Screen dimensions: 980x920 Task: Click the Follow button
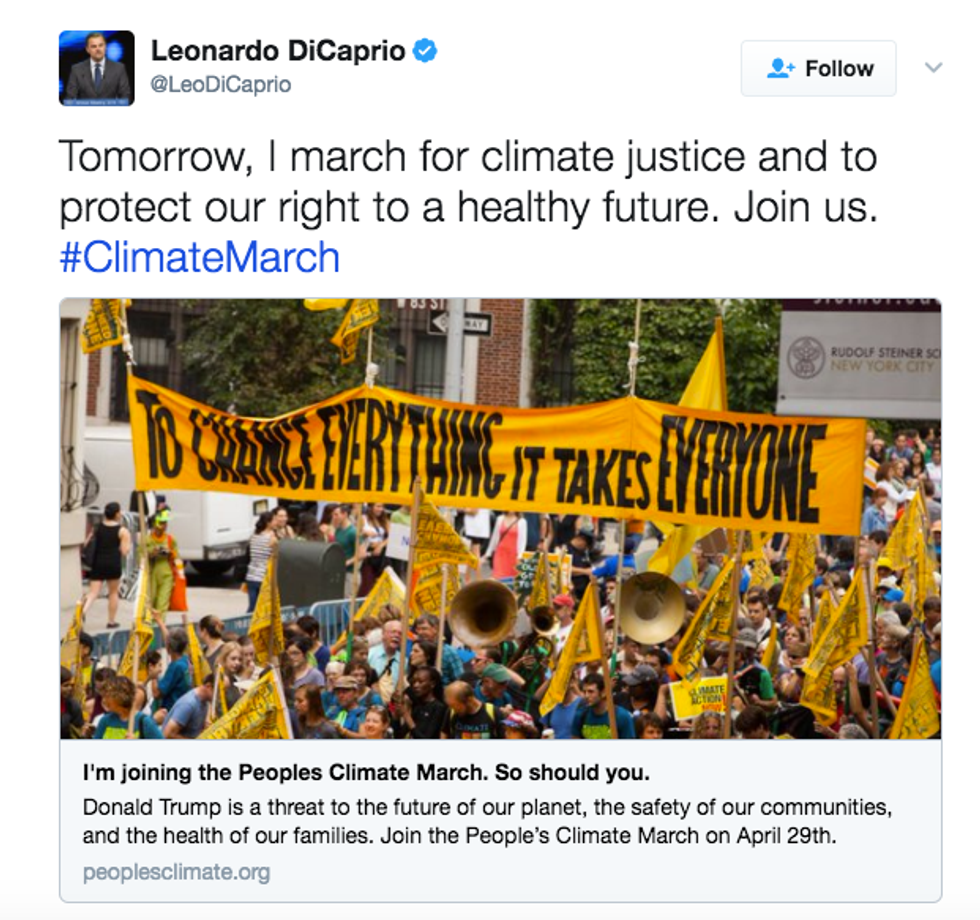[x=818, y=68]
